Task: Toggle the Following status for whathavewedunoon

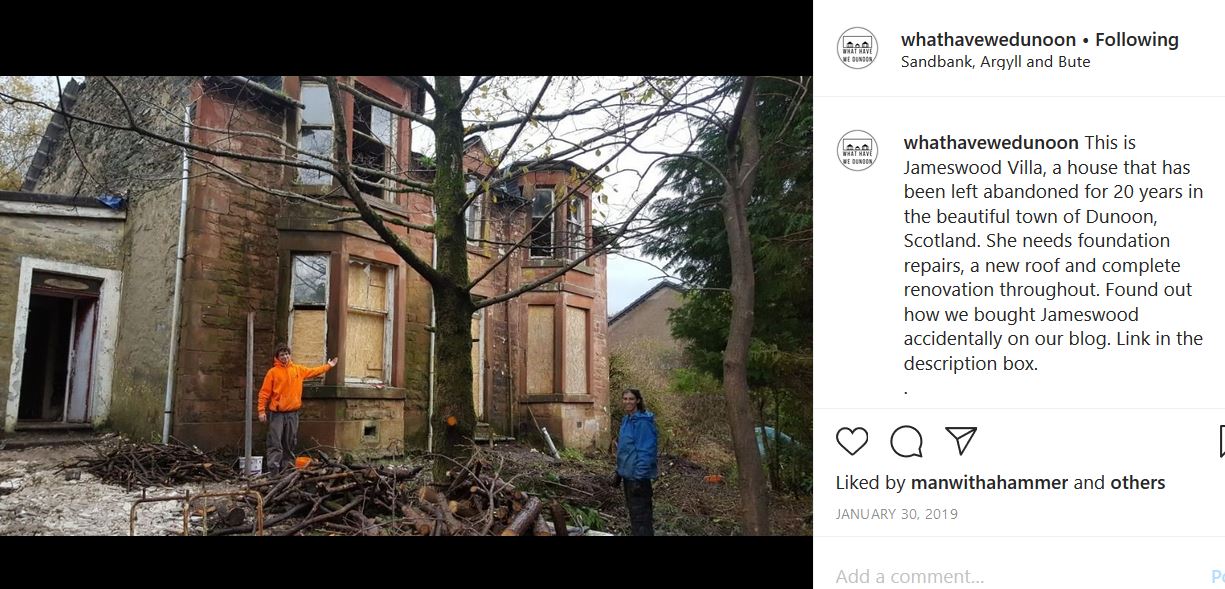Action: pyautogui.click(x=1137, y=40)
